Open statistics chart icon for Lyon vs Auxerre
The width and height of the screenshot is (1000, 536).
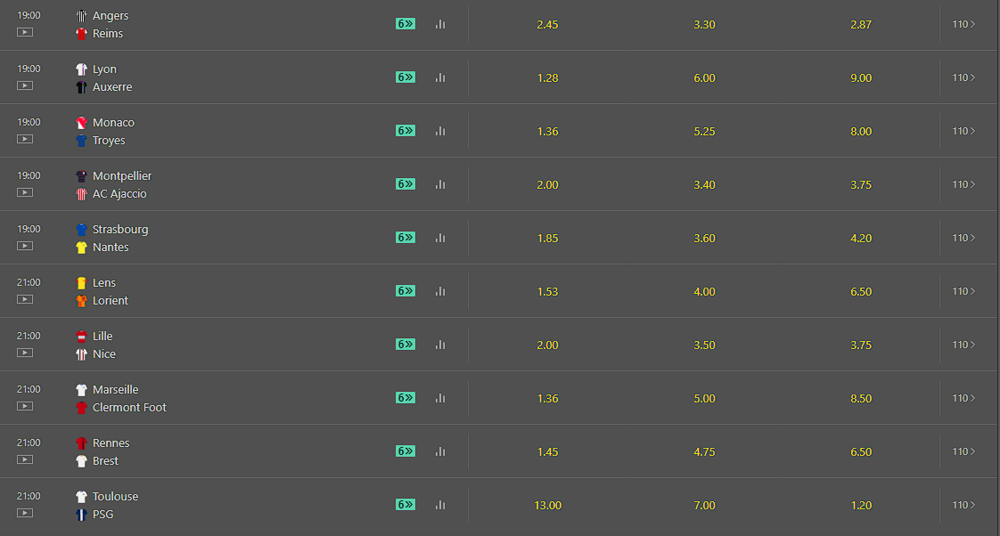tap(440, 78)
